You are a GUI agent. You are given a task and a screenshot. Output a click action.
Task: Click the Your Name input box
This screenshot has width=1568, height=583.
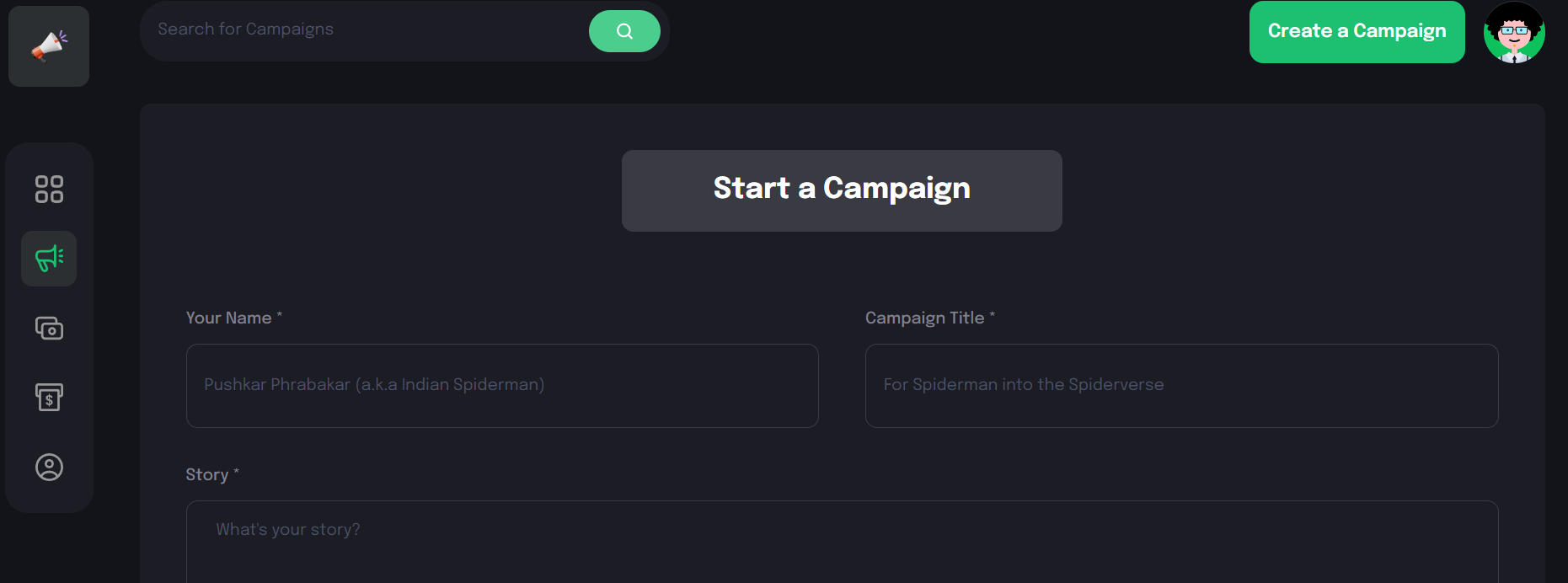[501, 386]
